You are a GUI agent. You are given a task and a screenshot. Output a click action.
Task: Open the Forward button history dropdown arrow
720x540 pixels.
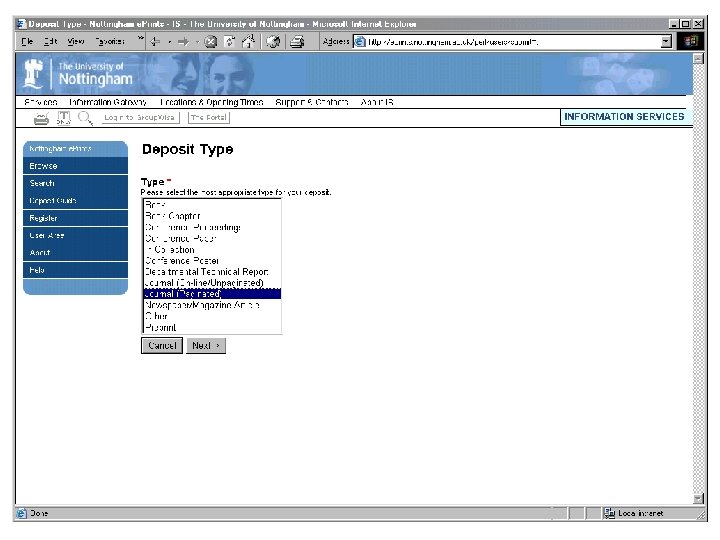pos(197,42)
